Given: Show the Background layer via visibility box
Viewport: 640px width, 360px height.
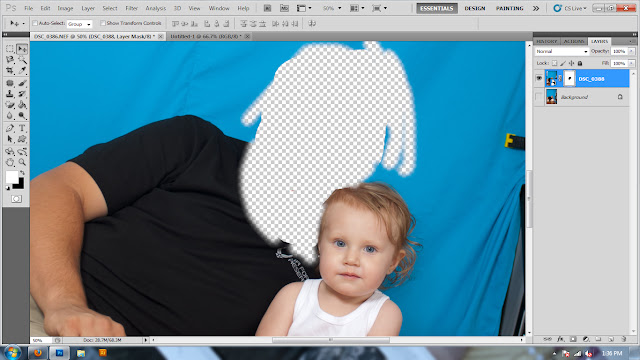Looking at the screenshot, I should coord(539,97).
